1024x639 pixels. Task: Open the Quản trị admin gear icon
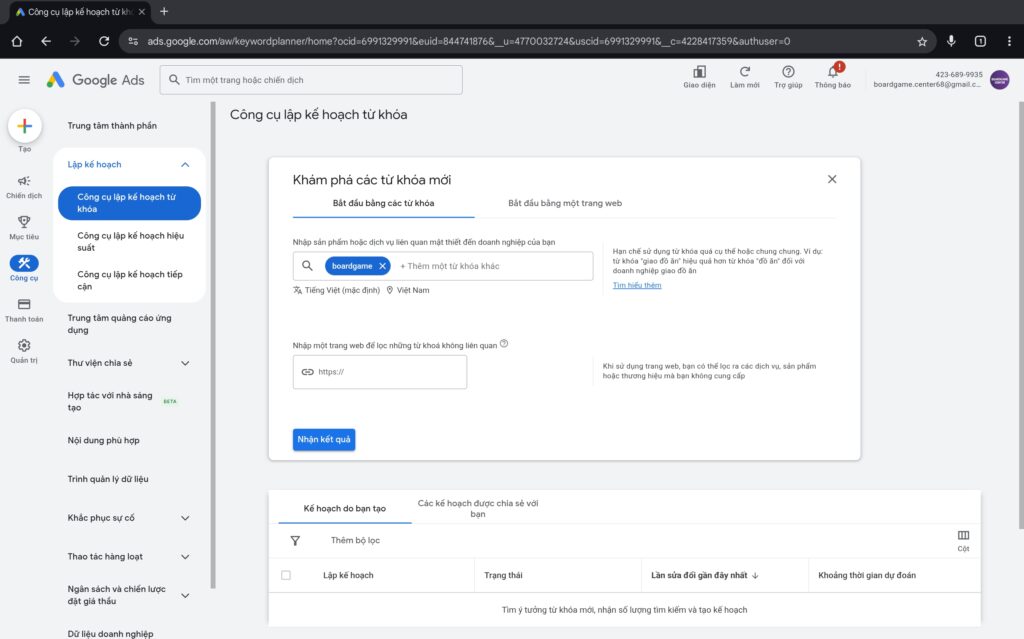pyautogui.click(x=24, y=346)
